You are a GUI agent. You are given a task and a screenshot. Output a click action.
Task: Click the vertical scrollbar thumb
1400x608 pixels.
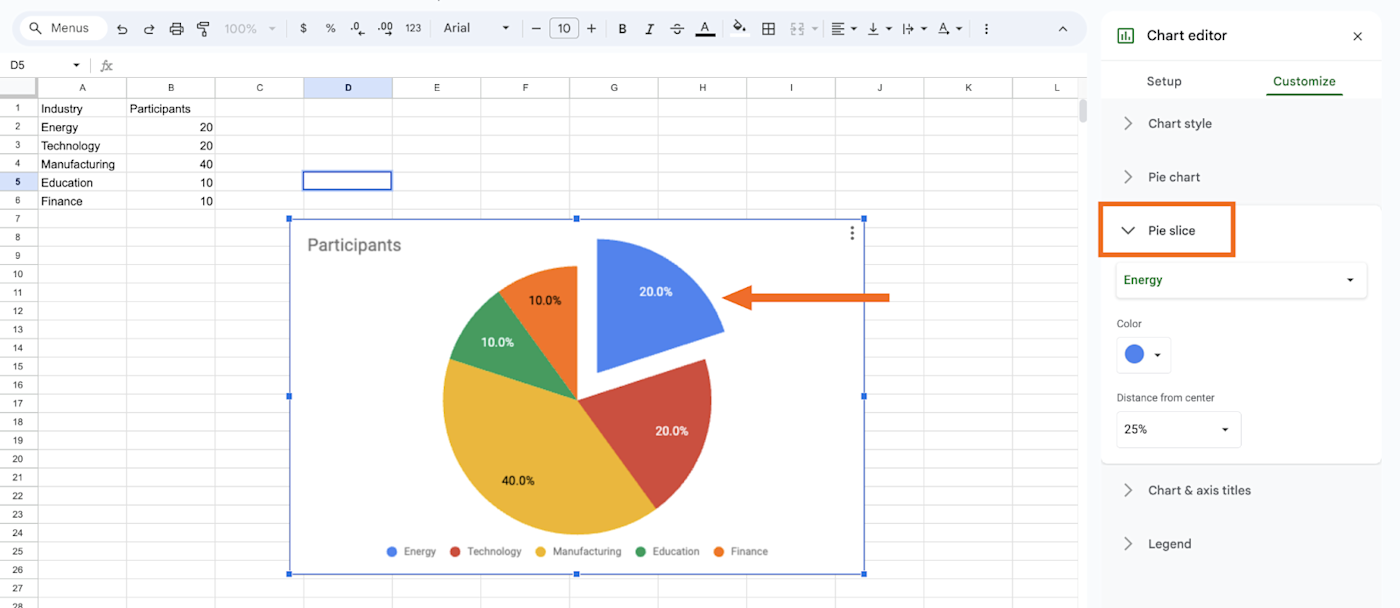[1082, 111]
